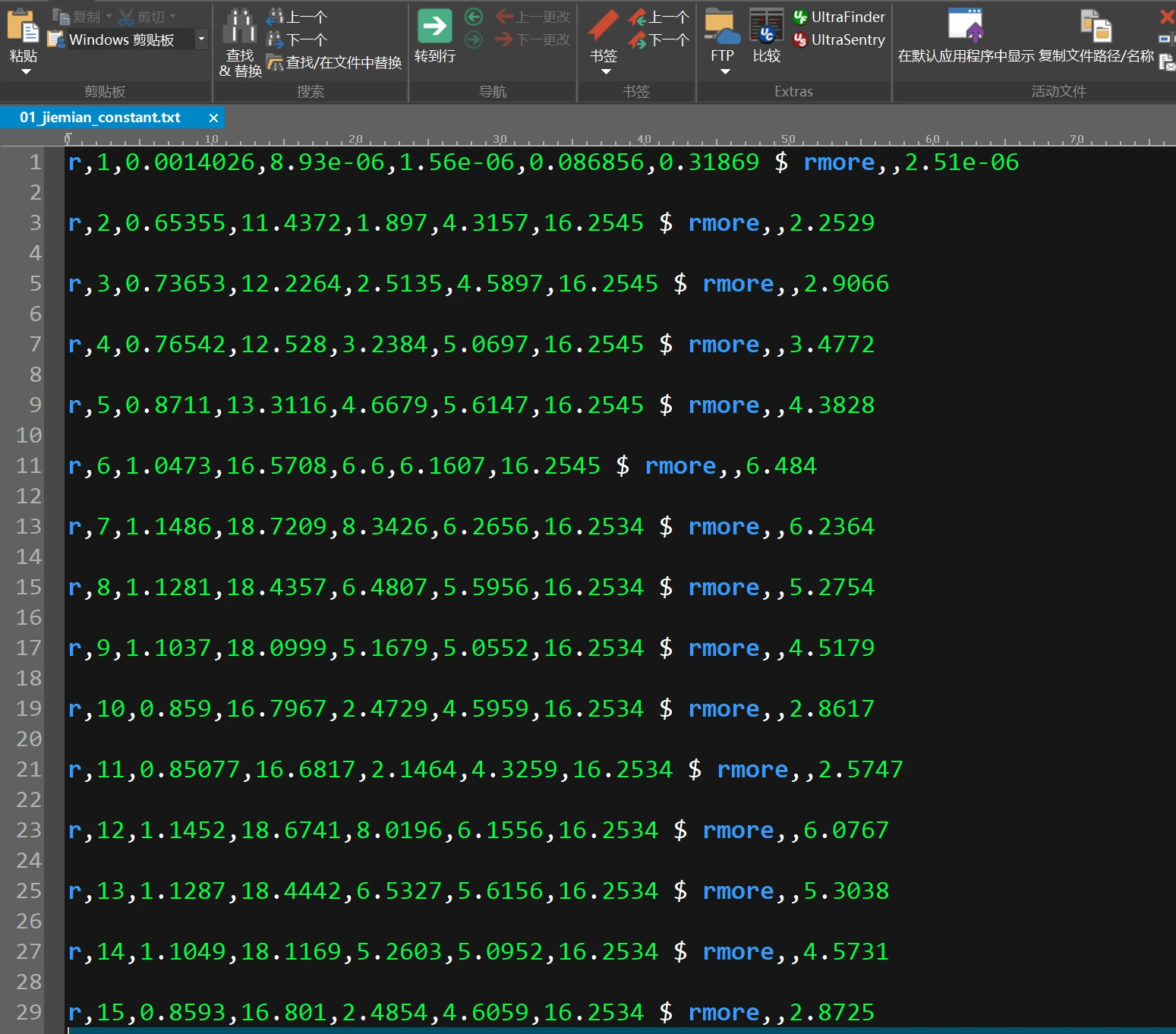Click the value 8.3426 on line 13
Image resolution: width=1176 pixels, height=1034 pixels.
pos(385,526)
